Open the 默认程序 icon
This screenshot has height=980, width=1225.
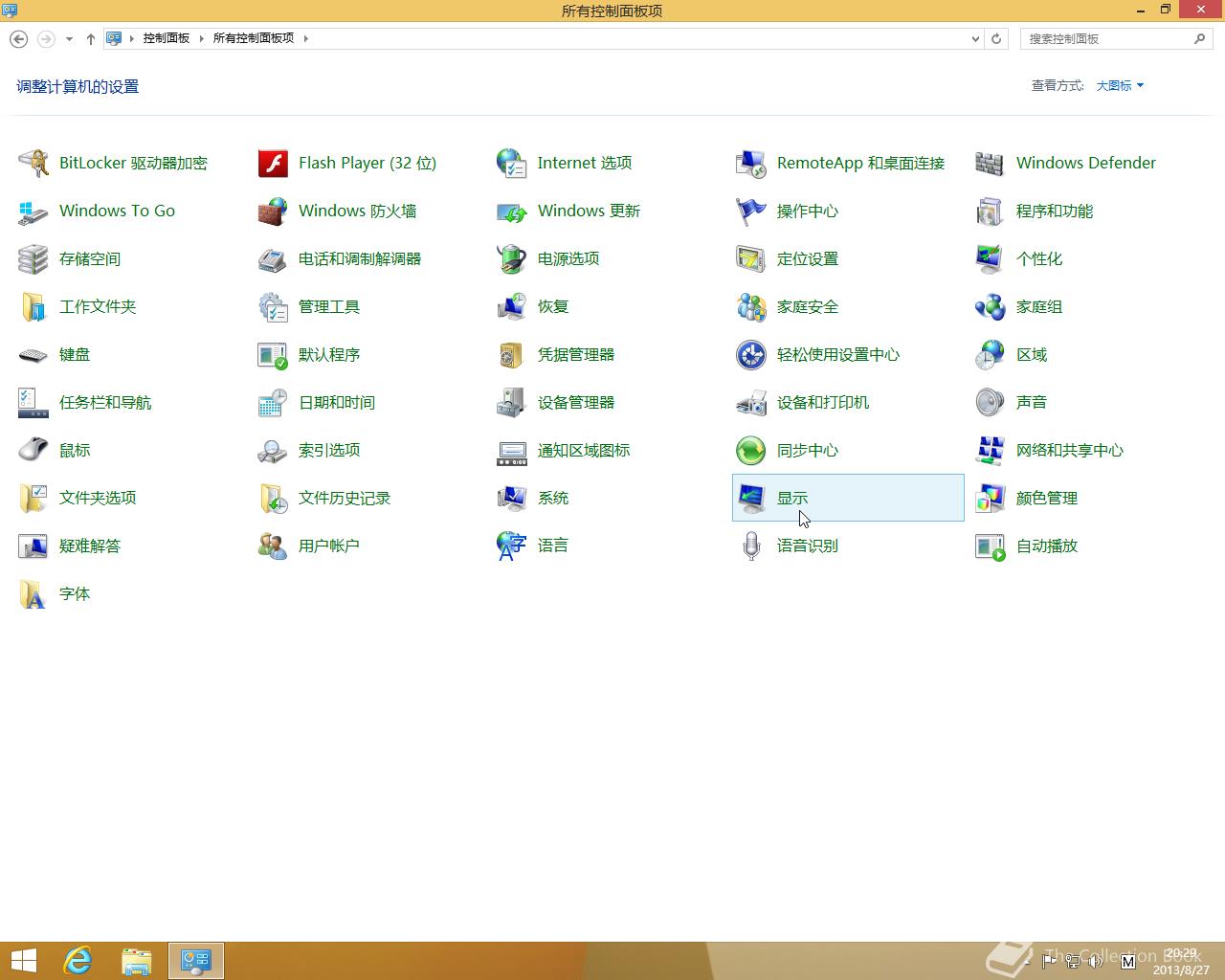point(273,354)
